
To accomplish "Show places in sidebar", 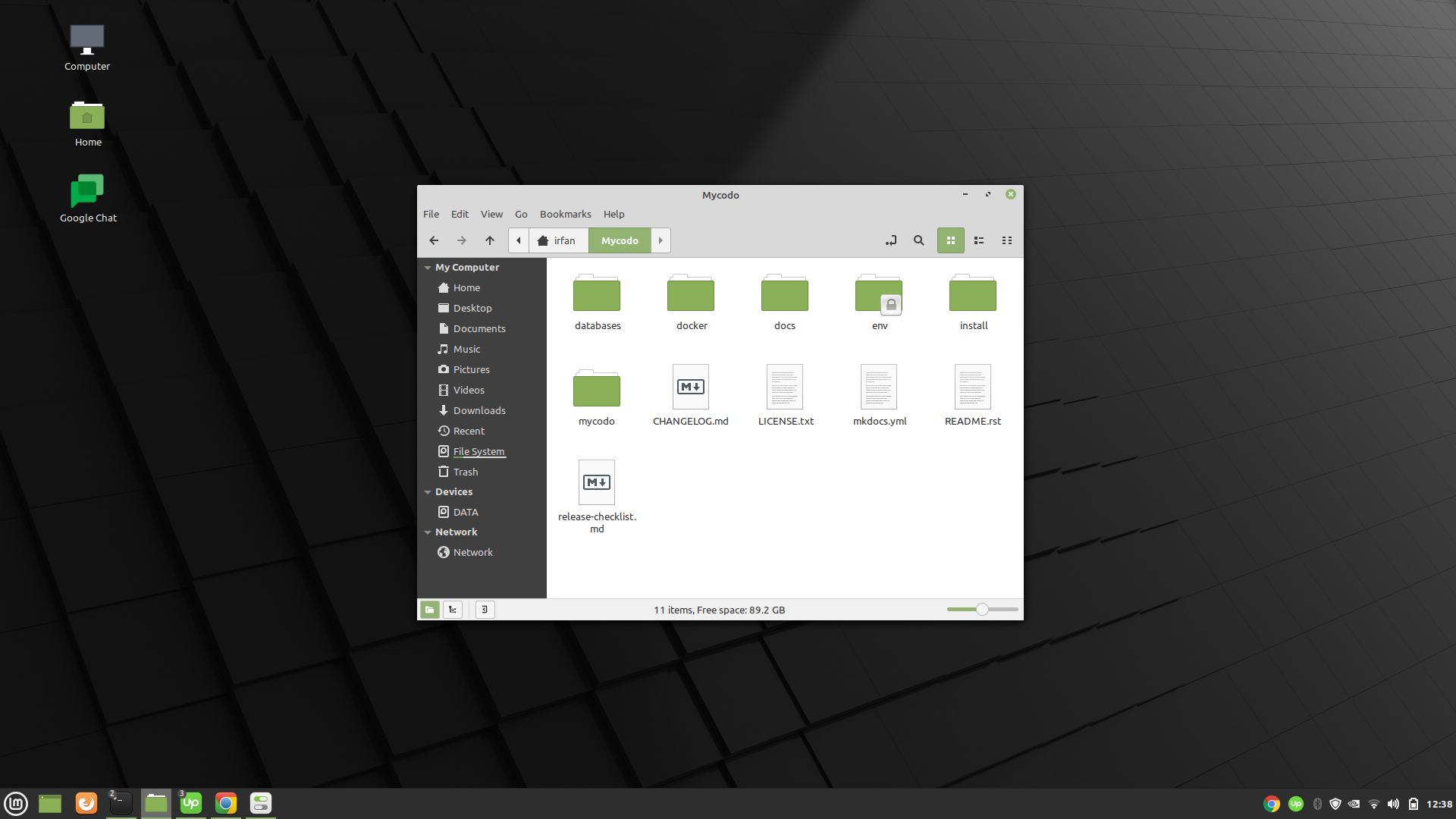I will pos(430,610).
